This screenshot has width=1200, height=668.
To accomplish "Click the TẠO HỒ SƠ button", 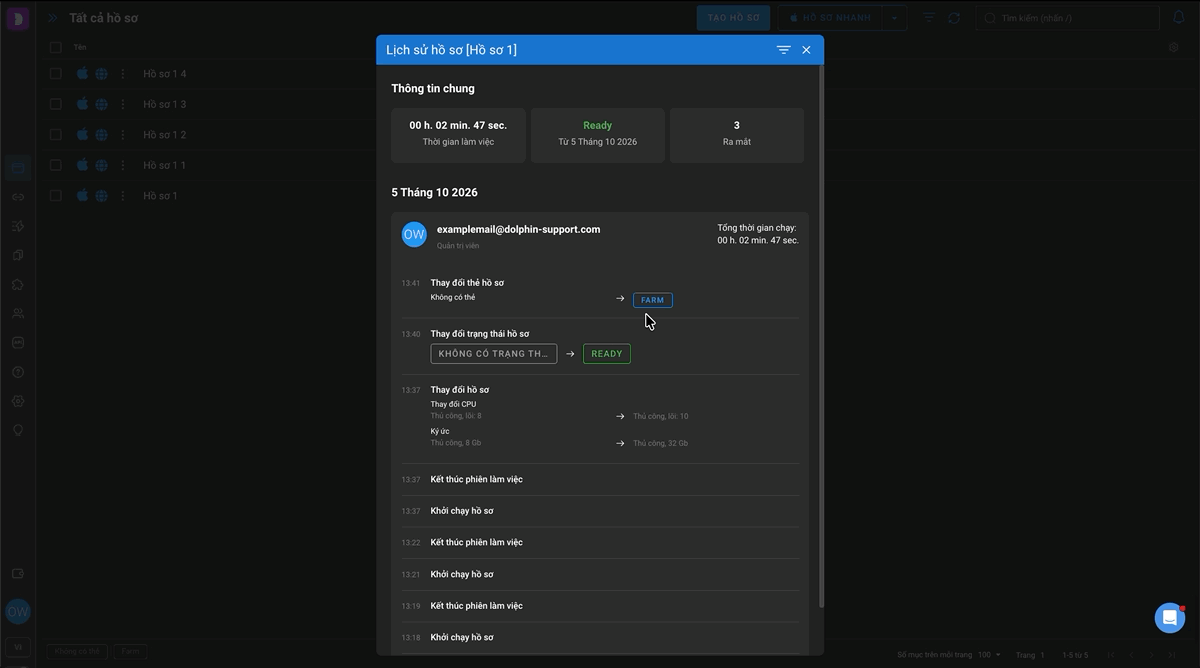I will (733, 18).
